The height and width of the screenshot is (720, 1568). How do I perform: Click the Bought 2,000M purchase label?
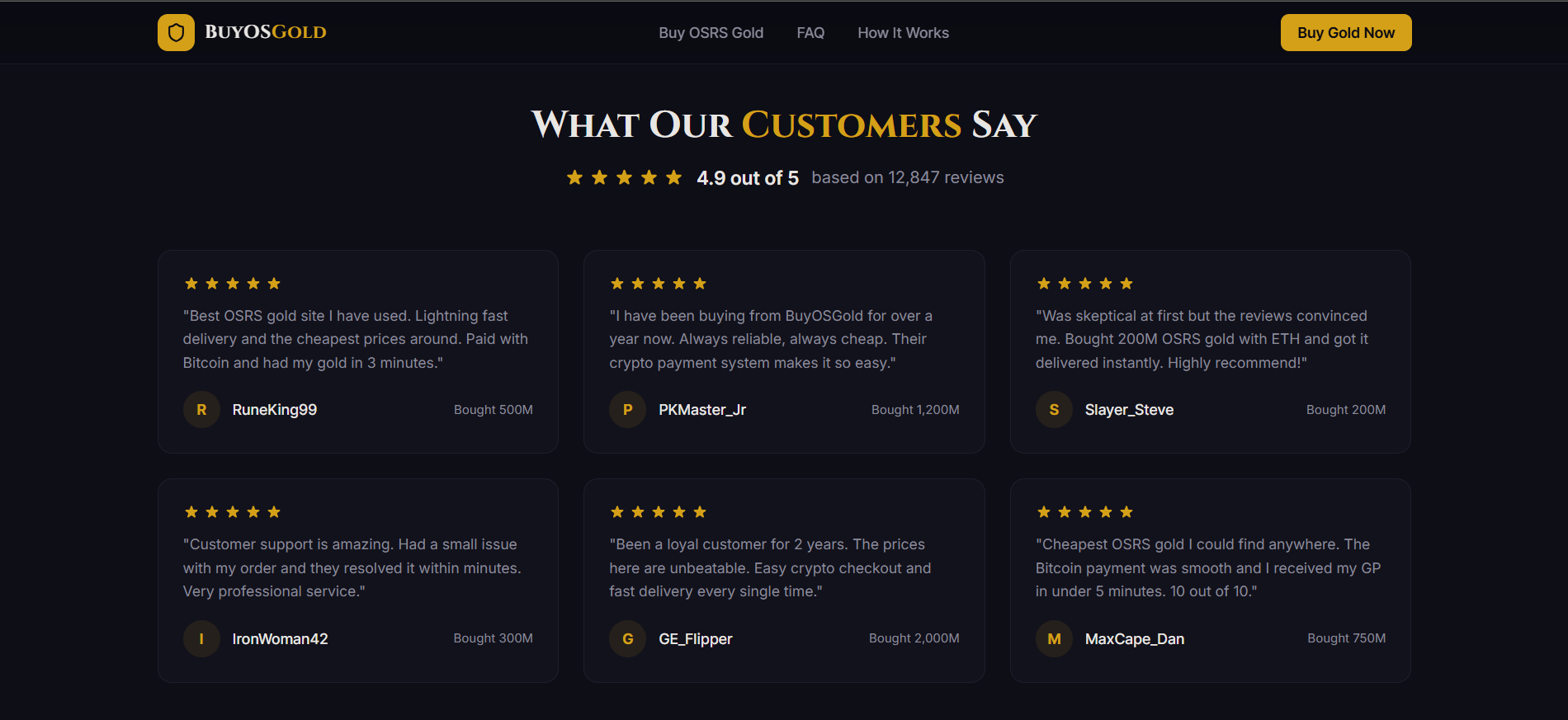(x=914, y=638)
